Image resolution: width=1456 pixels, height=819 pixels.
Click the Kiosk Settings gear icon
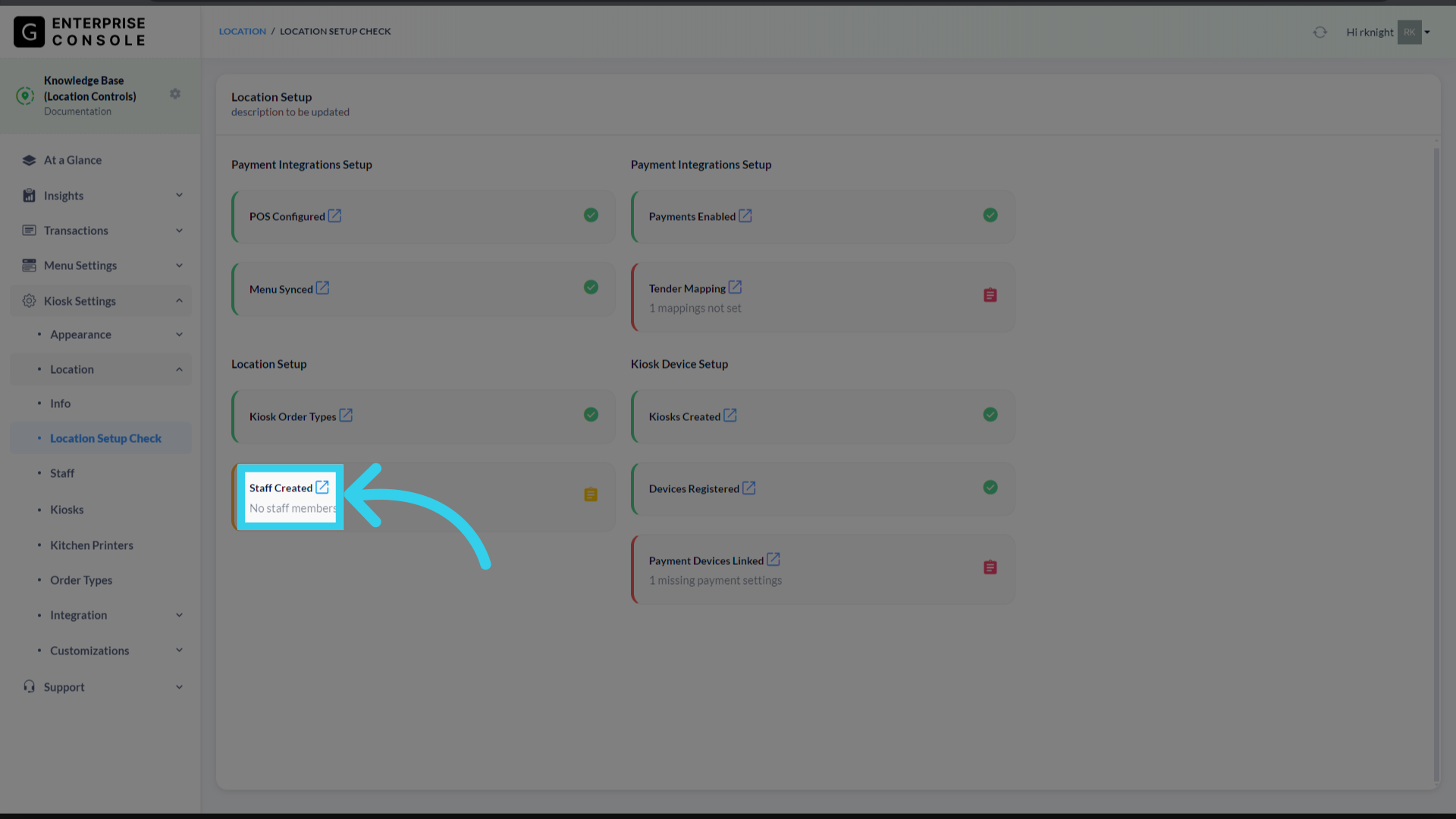(x=29, y=301)
